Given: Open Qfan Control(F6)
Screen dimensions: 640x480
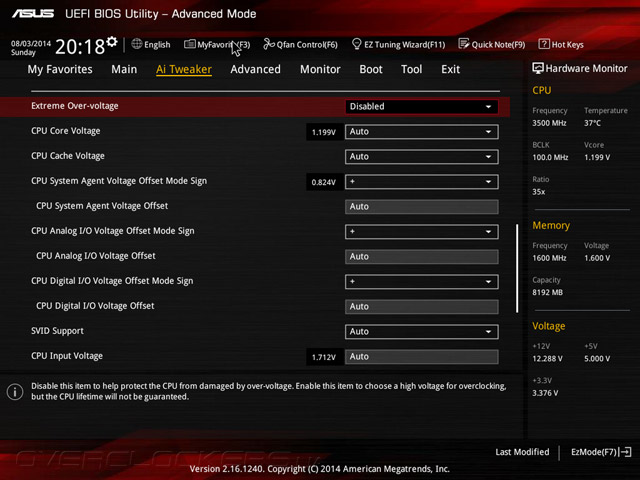Looking at the screenshot, I should (300, 44).
